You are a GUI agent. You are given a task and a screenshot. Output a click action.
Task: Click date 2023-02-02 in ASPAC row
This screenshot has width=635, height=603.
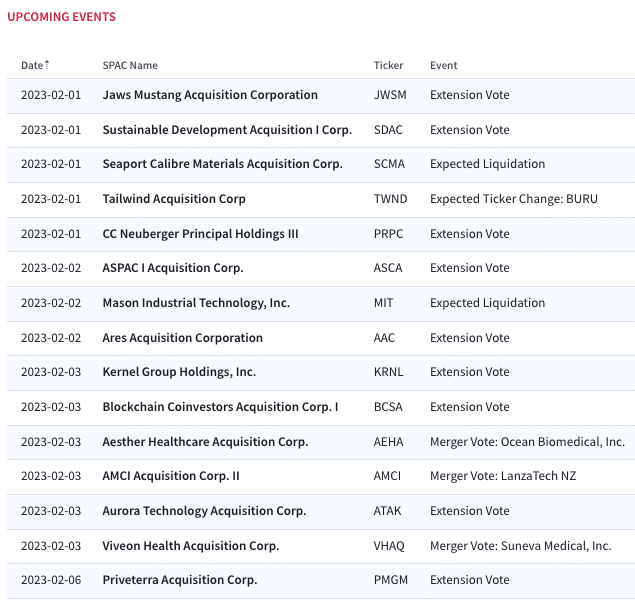tap(51, 268)
